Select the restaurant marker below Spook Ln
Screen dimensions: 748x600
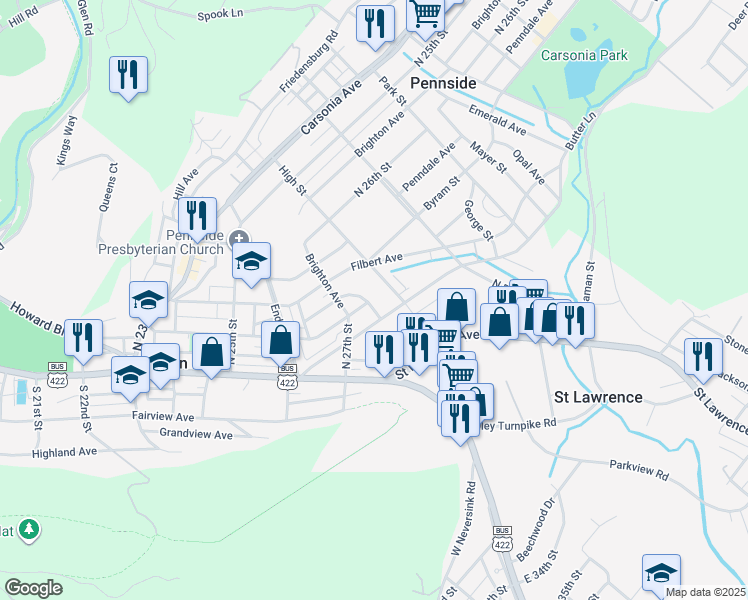point(375,25)
